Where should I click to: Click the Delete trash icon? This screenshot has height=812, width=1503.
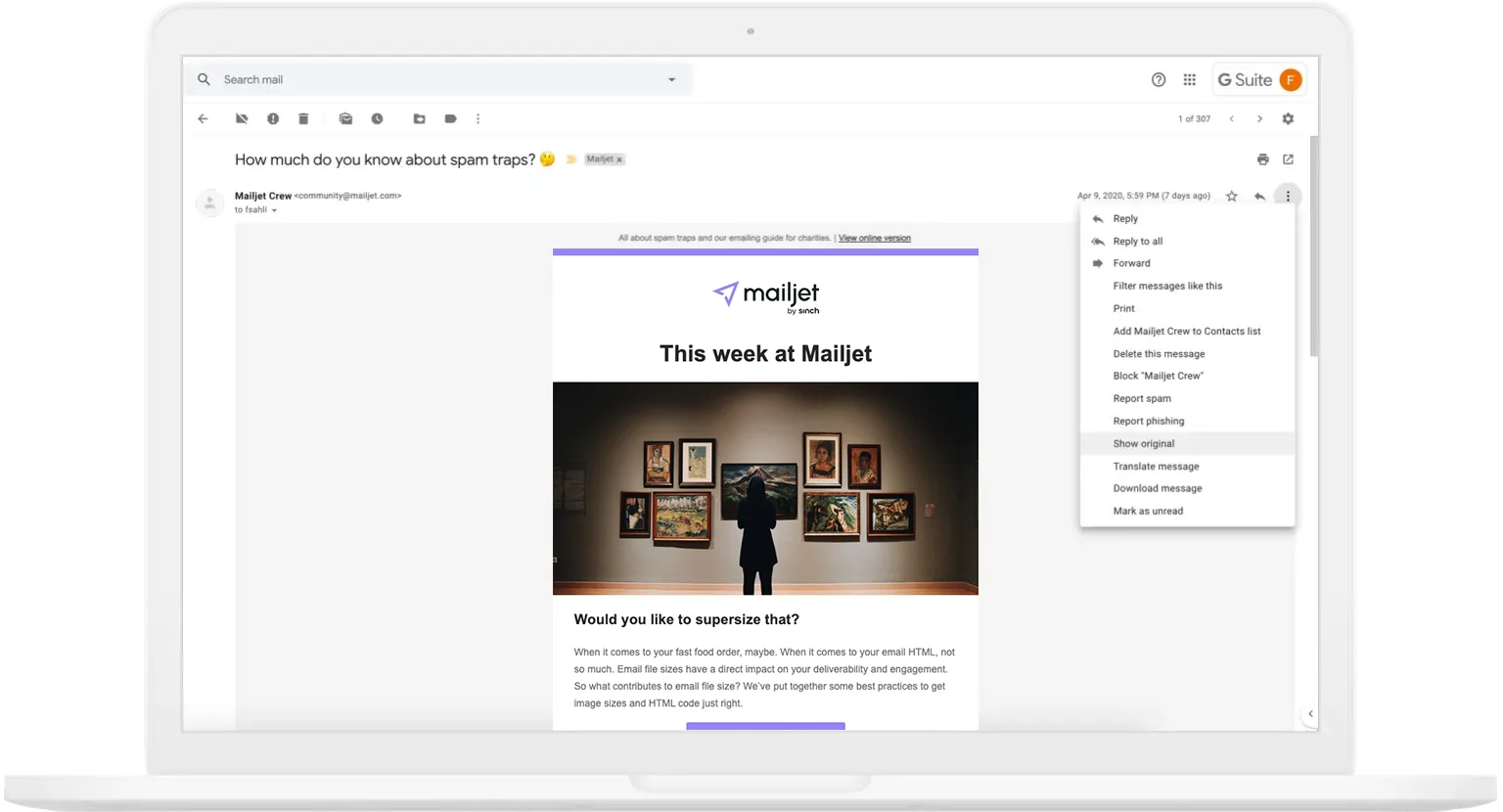point(303,118)
